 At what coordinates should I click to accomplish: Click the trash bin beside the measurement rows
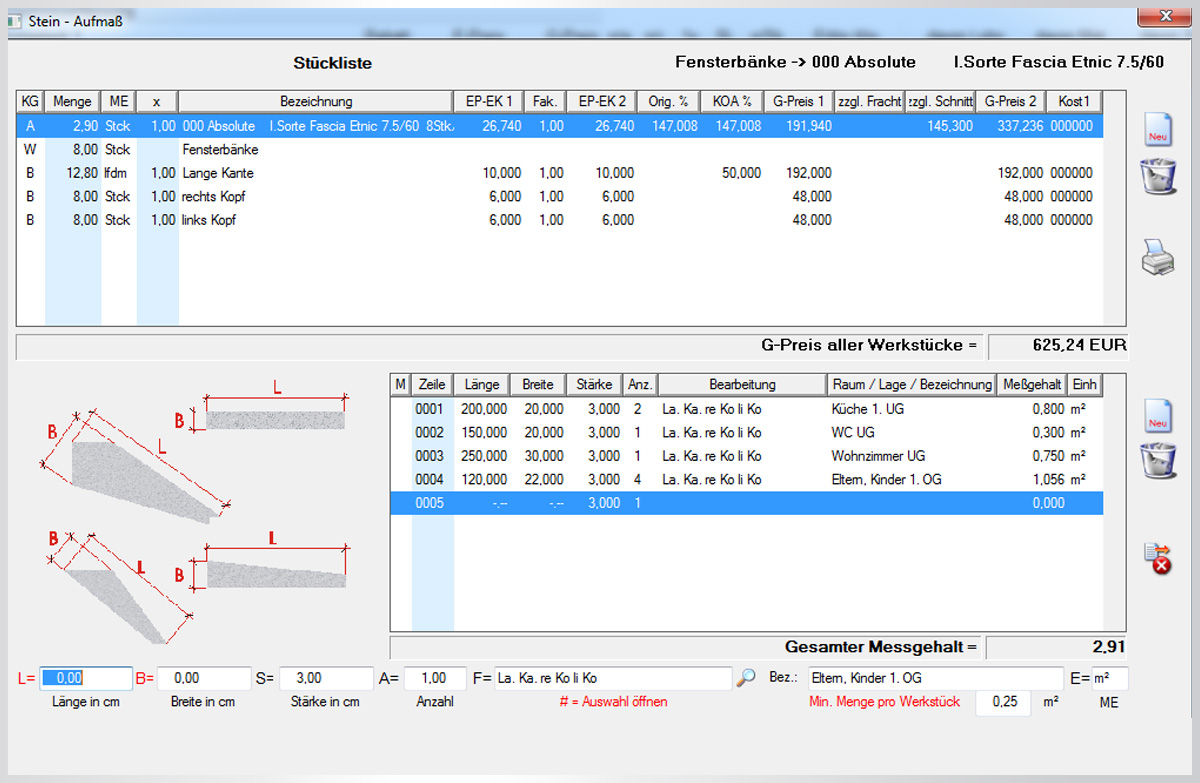point(1158,461)
